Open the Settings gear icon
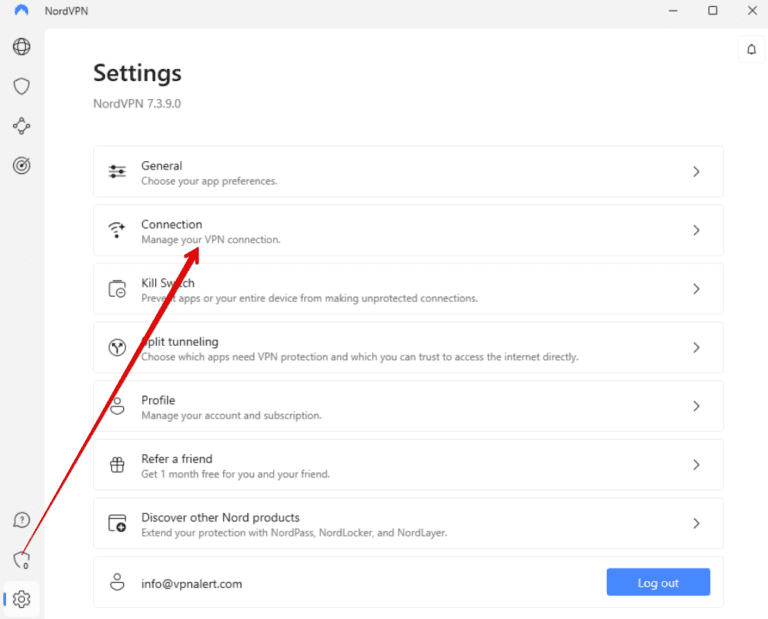Image resolution: width=768 pixels, height=619 pixels. pyautogui.click(x=22, y=599)
